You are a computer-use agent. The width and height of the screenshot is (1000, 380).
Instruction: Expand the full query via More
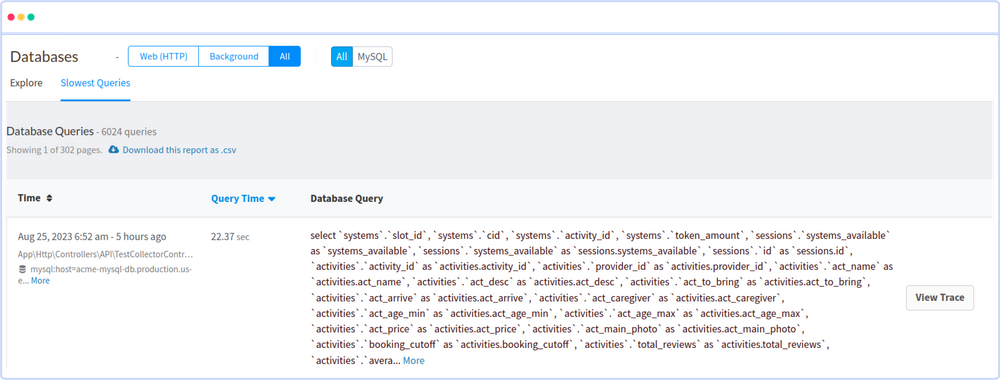(x=413, y=360)
